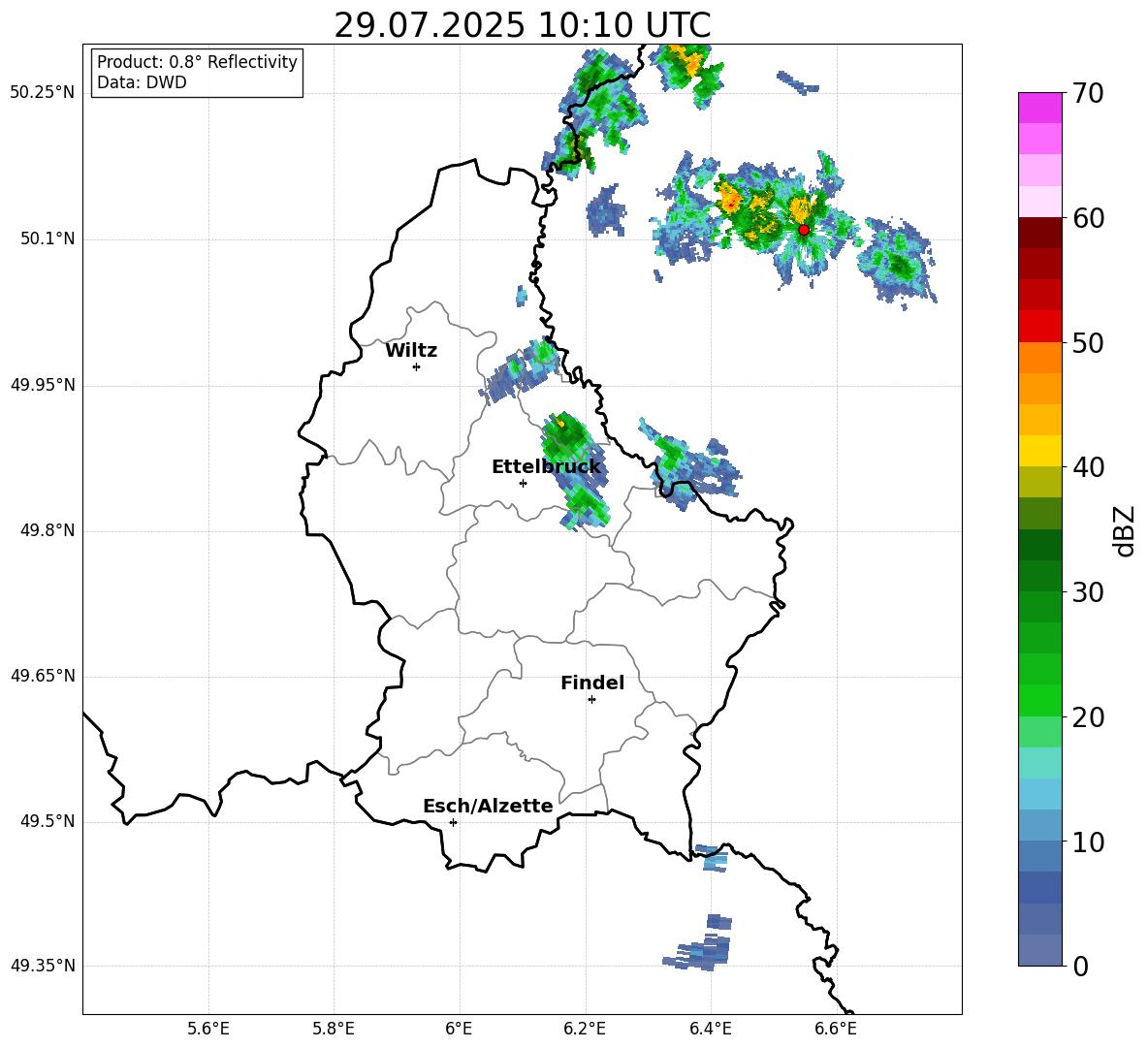Click the colorbar tick label 50

click(x=1088, y=343)
